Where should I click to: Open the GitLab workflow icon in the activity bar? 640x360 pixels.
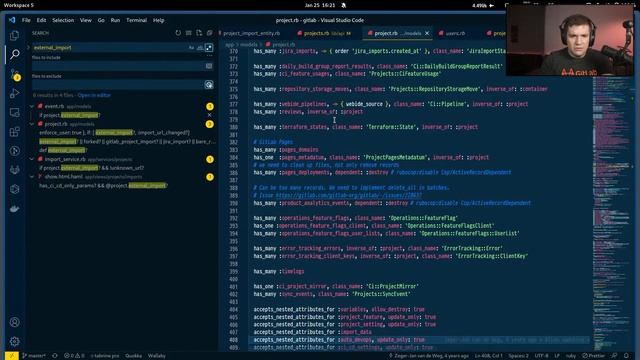(x=15, y=170)
